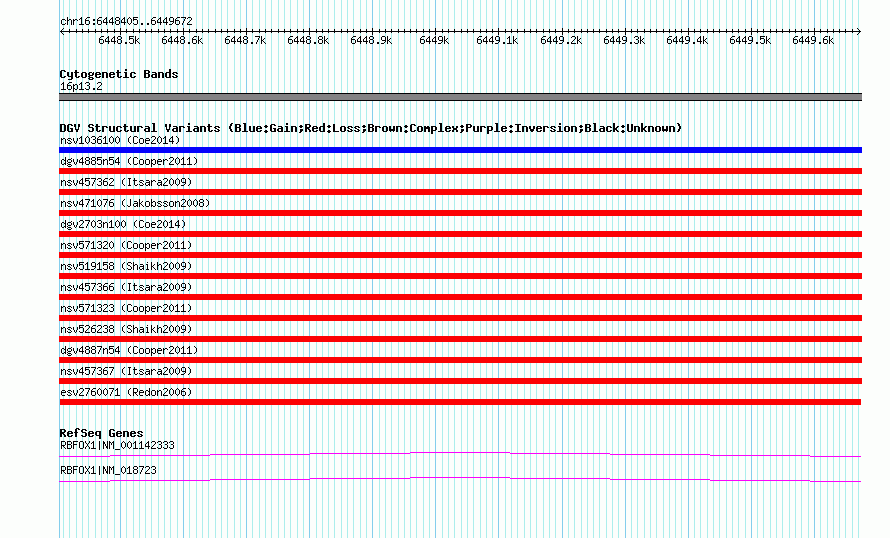Screen dimensions: 890x538
Task: Click the 6448.9k ruler tick label
Action: click(371, 41)
